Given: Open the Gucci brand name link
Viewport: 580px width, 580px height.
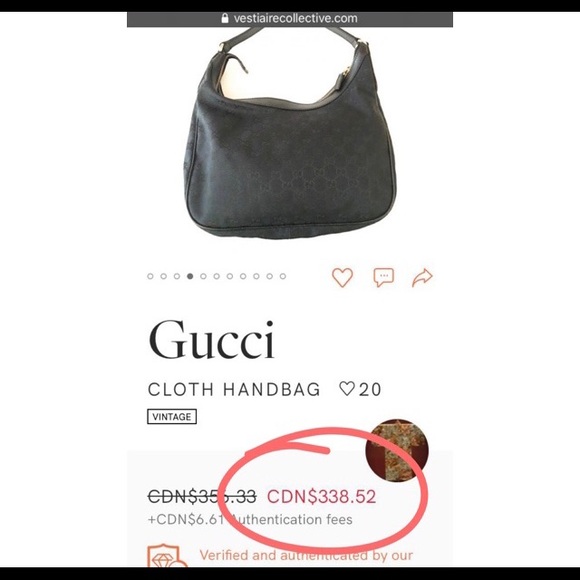Looking at the screenshot, I should (211, 340).
